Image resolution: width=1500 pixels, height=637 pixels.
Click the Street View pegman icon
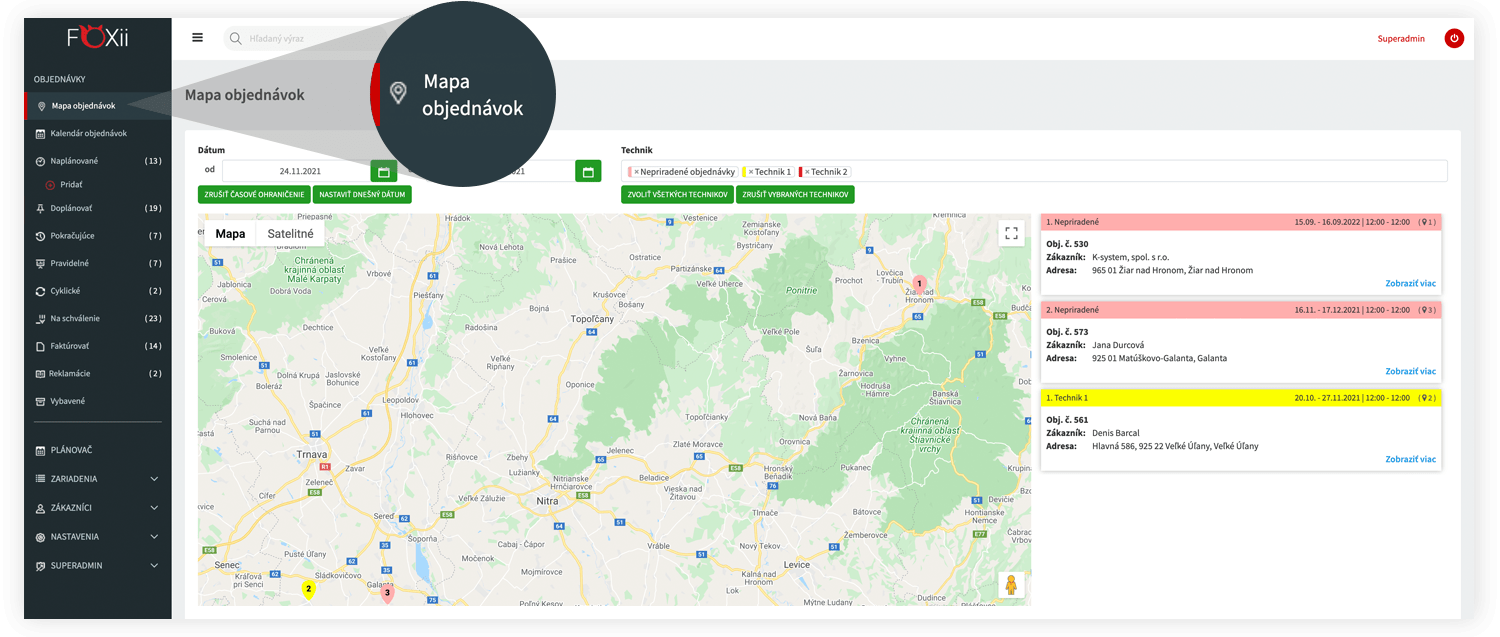tap(1011, 585)
